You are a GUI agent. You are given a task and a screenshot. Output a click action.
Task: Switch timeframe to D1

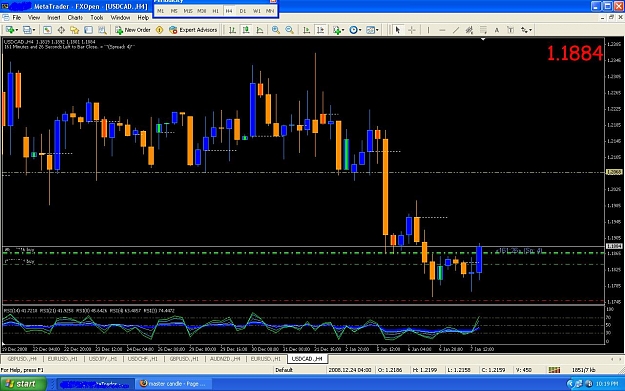point(243,11)
